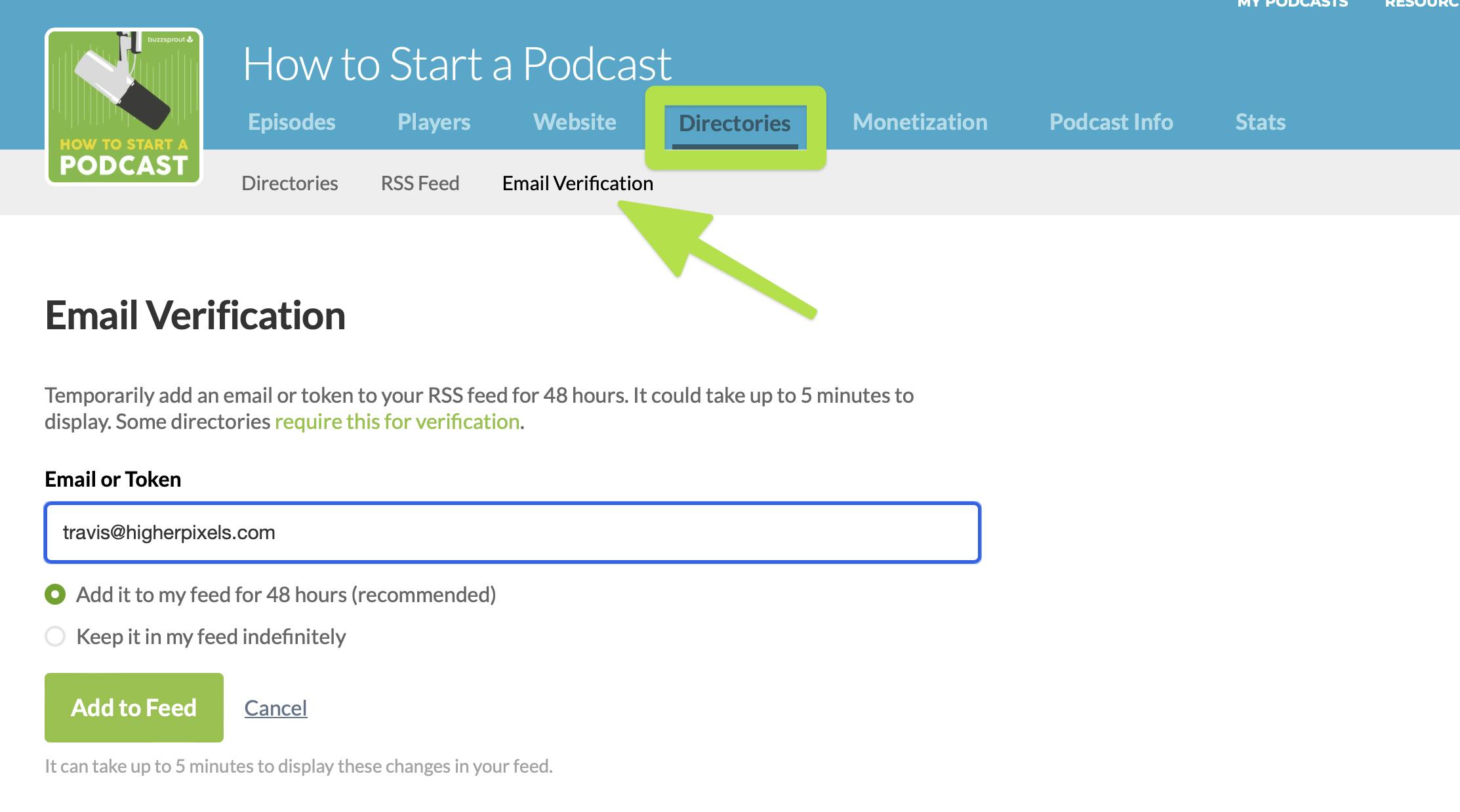Click 'Add to Feed' button

tap(133, 708)
